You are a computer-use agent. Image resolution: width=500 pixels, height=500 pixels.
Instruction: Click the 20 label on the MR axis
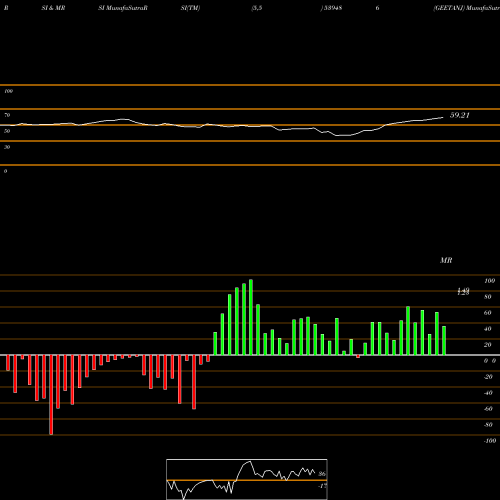[x=488, y=345]
